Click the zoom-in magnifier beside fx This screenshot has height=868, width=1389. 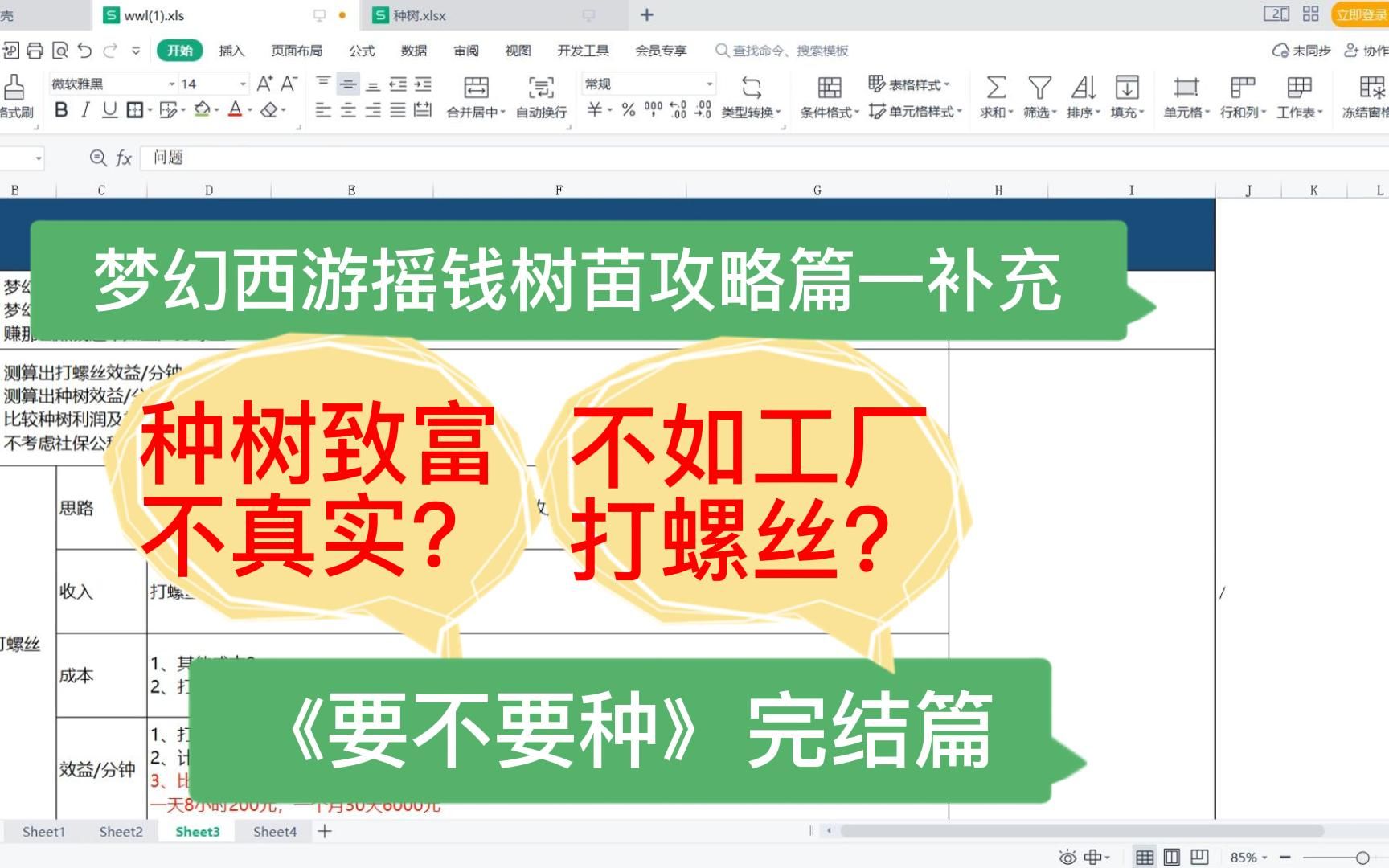tap(98, 158)
